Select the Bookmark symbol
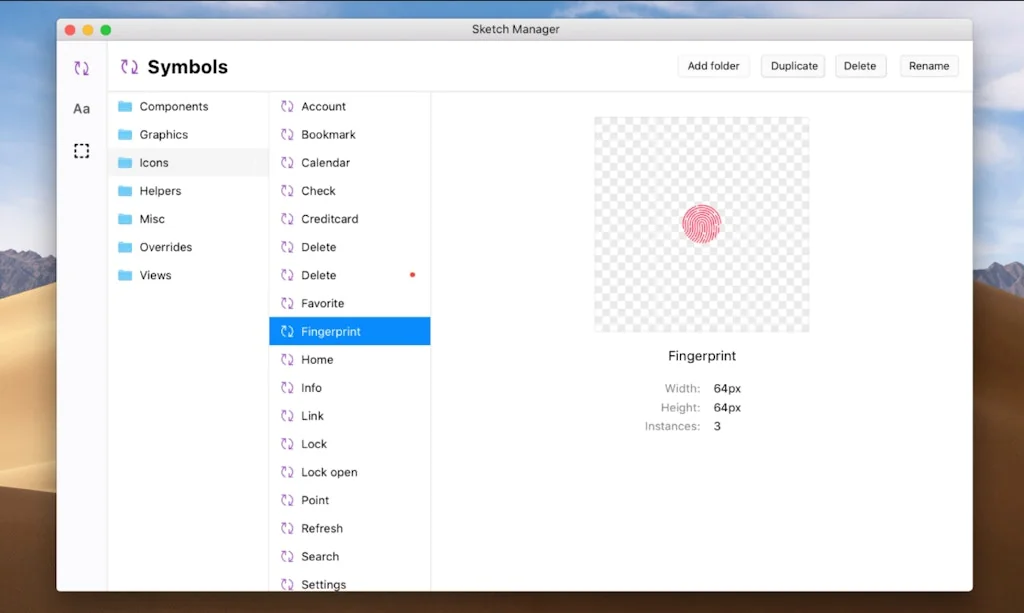1024x613 pixels. pos(326,134)
